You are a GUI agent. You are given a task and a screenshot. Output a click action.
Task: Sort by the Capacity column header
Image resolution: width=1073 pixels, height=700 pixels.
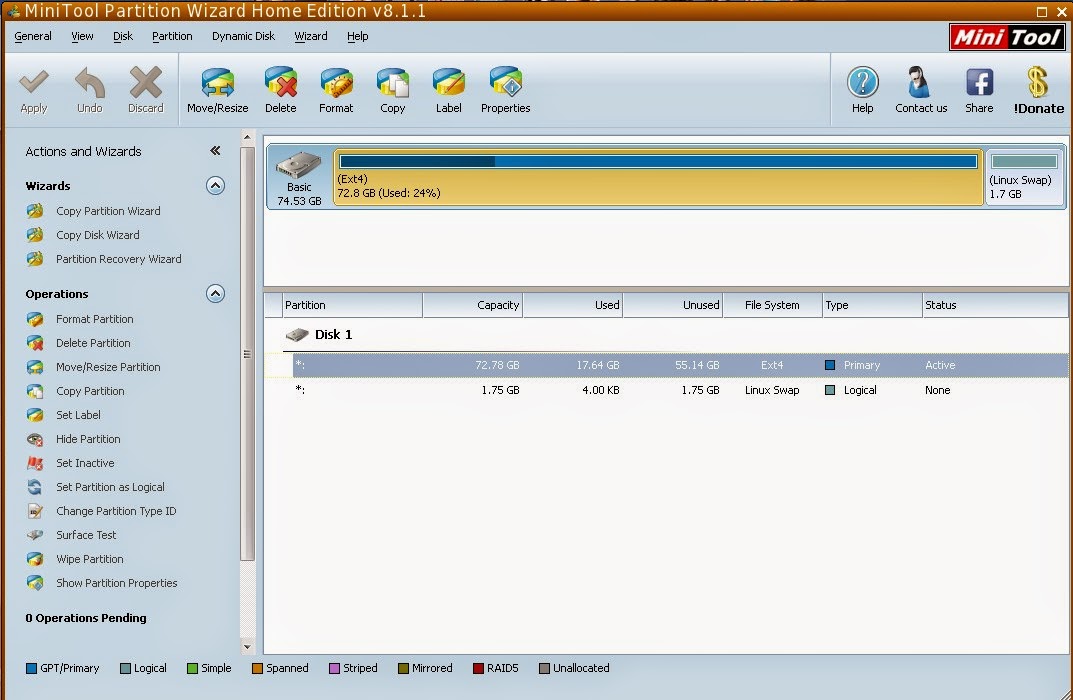(473, 305)
